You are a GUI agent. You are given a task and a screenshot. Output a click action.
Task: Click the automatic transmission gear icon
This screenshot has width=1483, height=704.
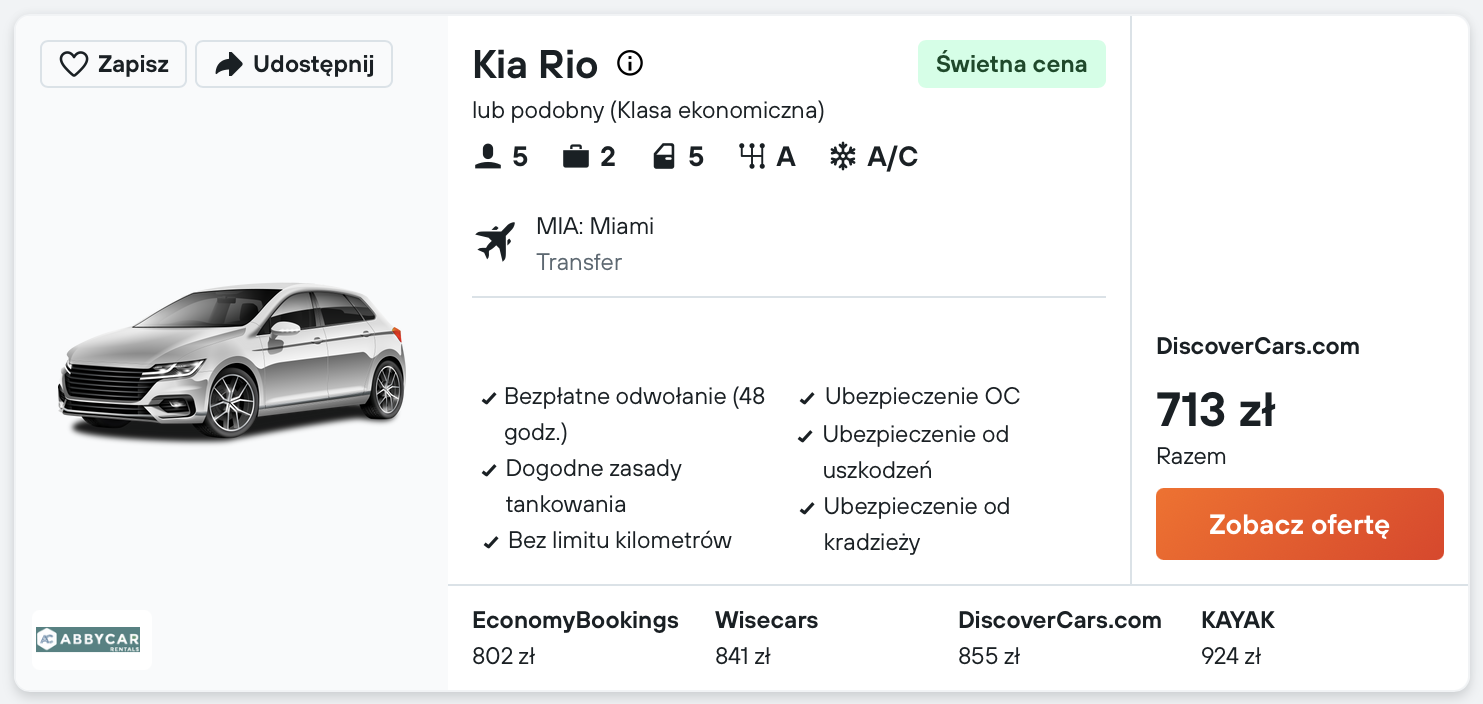pyautogui.click(x=751, y=157)
